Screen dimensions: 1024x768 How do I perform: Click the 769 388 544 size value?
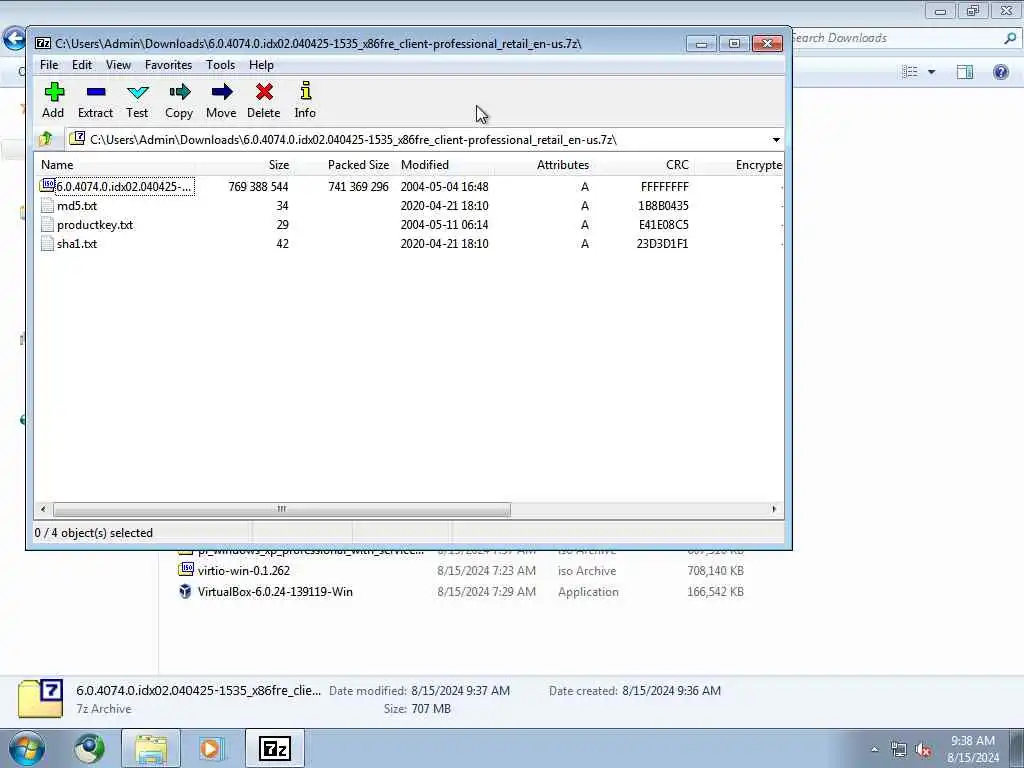[x=259, y=187]
